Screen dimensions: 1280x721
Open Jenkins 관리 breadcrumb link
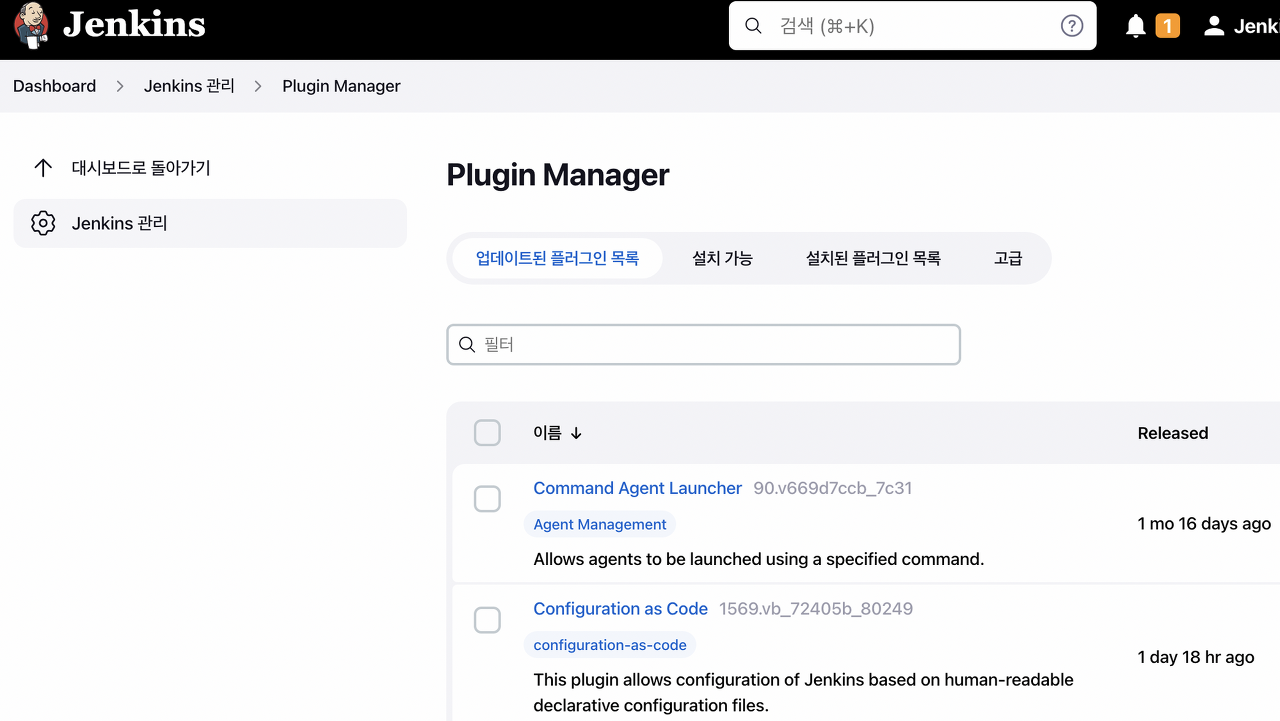(x=189, y=86)
